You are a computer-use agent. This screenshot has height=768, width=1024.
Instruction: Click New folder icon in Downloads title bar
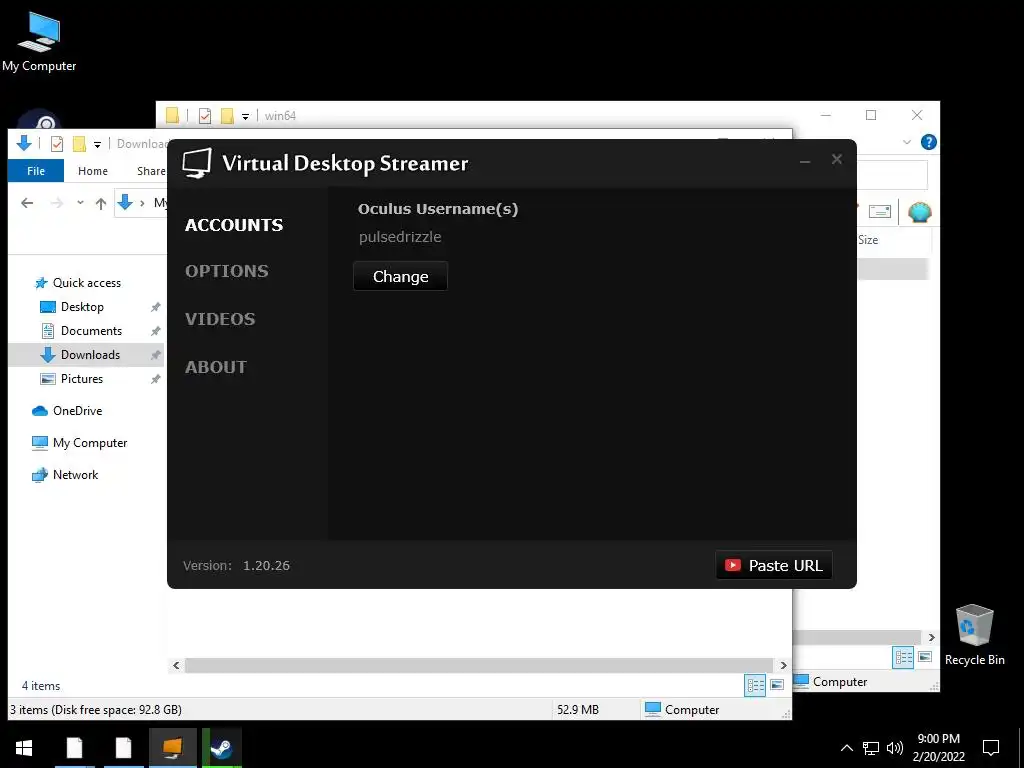click(x=79, y=144)
